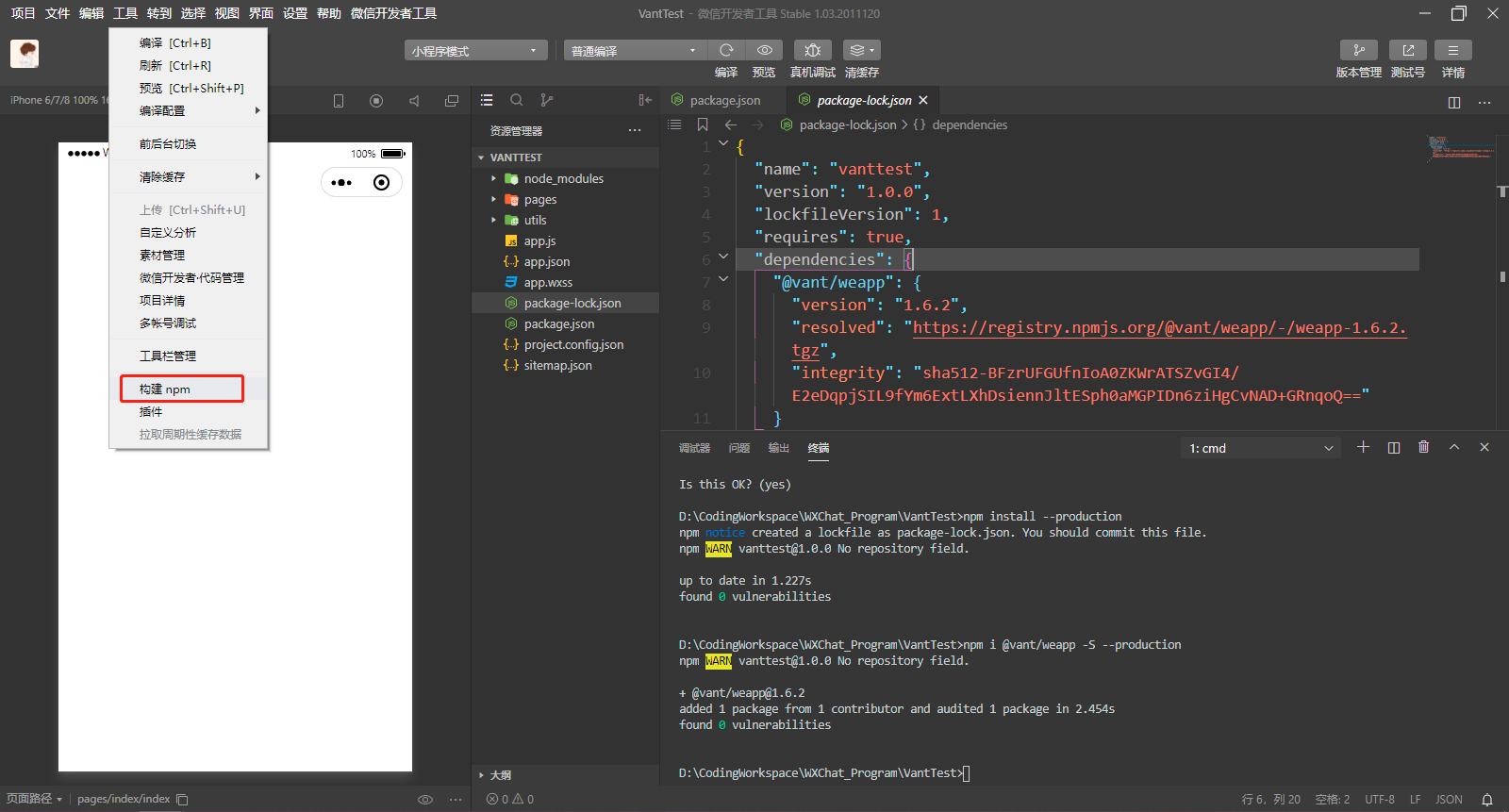The image size is (1509, 812).
Task: Close the terminal panel X
Action: 1484,447
